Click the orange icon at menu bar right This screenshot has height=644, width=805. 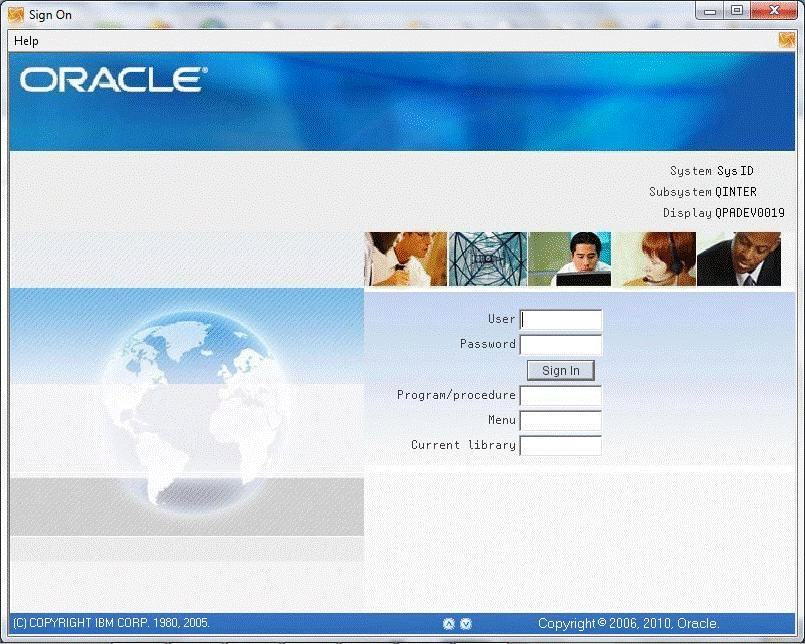[x=786, y=40]
